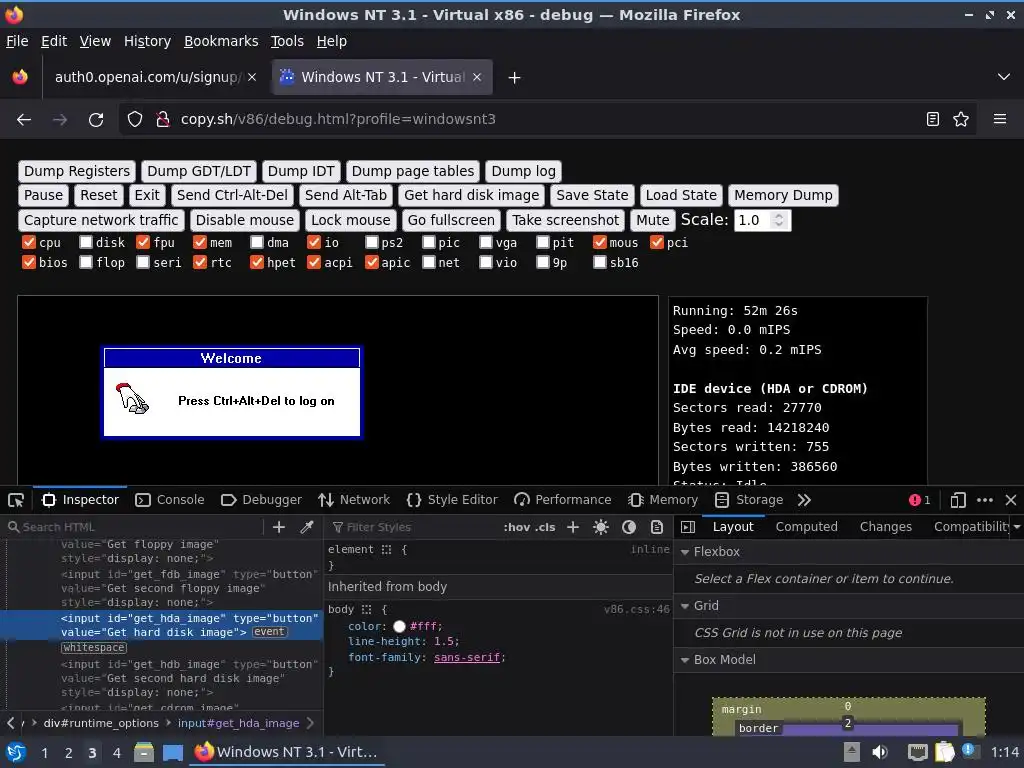The width and height of the screenshot is (1024, 768).
Task: Collapse the Flexbox section
Action: tap(685, 552)
